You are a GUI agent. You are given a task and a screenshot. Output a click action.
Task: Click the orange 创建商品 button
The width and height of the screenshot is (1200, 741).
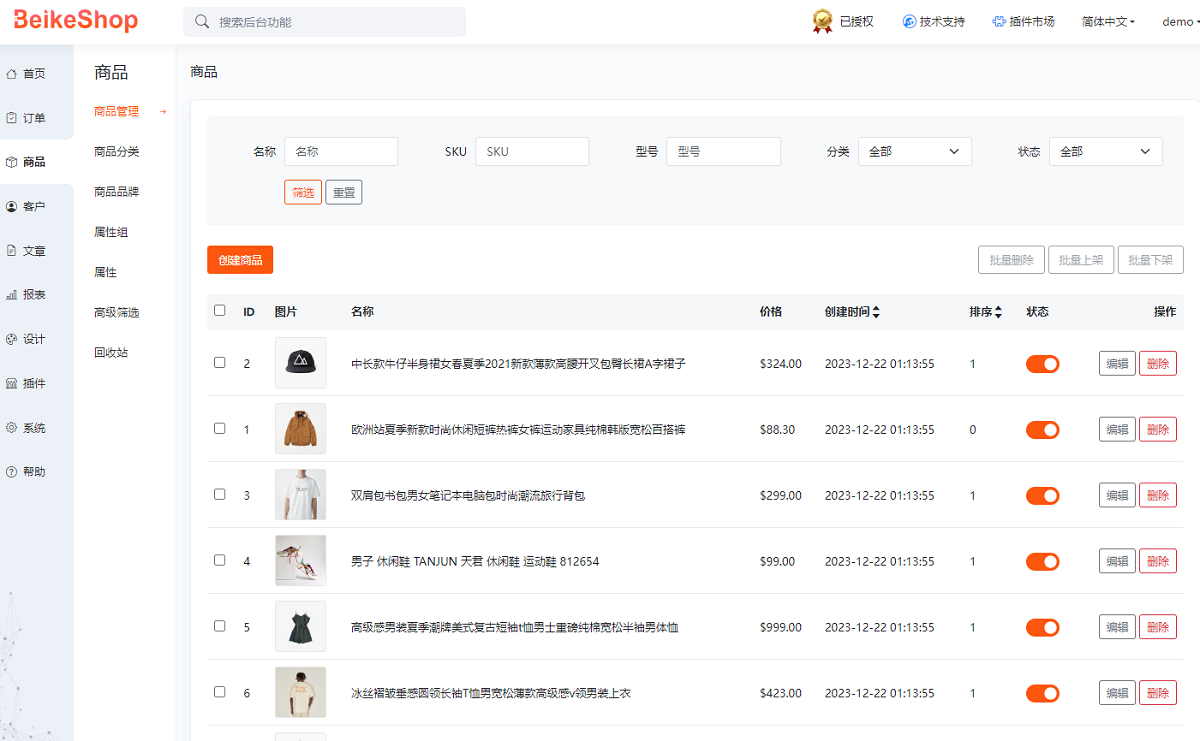click(x=240, y=260)
